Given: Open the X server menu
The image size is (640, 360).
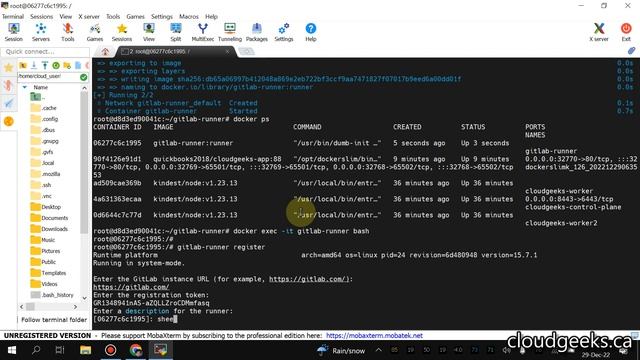Looking at the screenshot, I should pyautogui.click(x=89, y=16).
